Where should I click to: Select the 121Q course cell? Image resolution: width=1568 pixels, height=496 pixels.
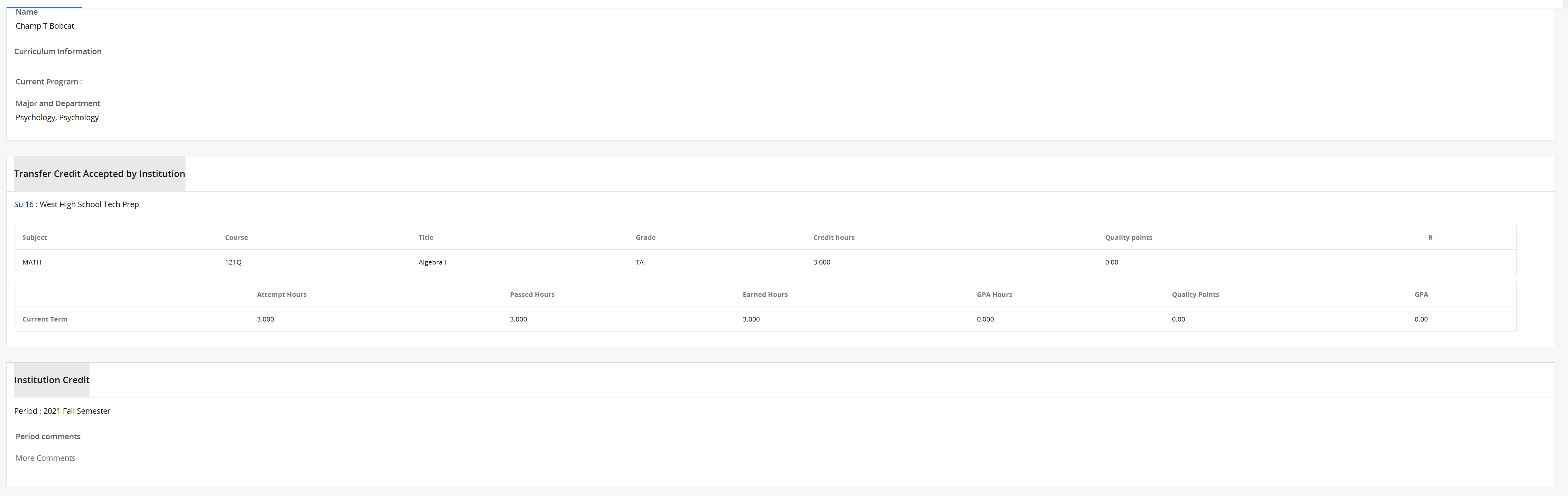(x=233, y=262)
